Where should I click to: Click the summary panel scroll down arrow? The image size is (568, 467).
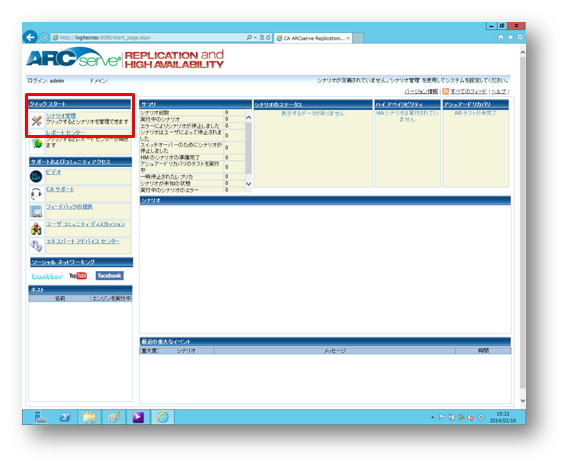tap(248, 184)
